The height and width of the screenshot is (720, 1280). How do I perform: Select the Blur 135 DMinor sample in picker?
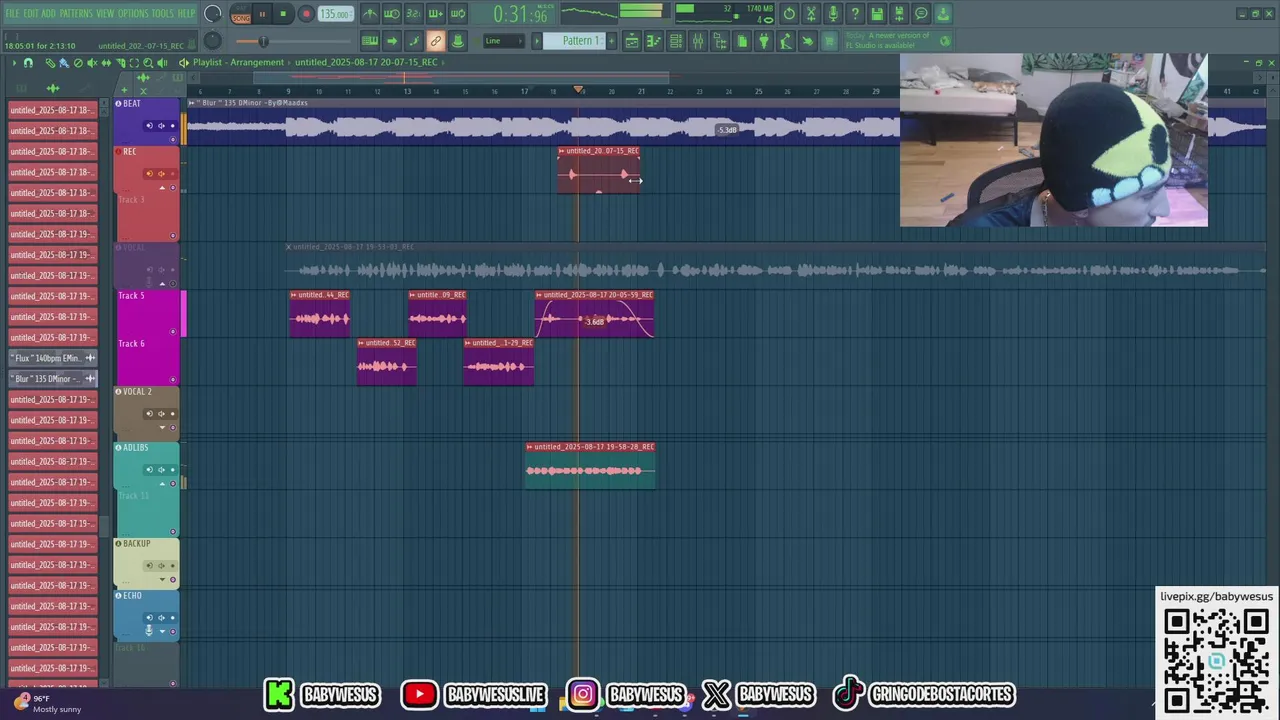click(53, 379)
